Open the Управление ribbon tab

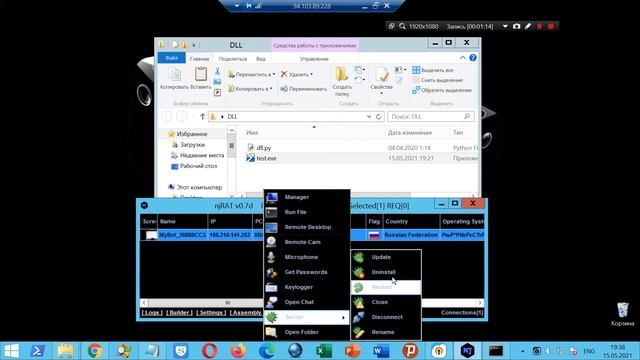pos(314,59)
